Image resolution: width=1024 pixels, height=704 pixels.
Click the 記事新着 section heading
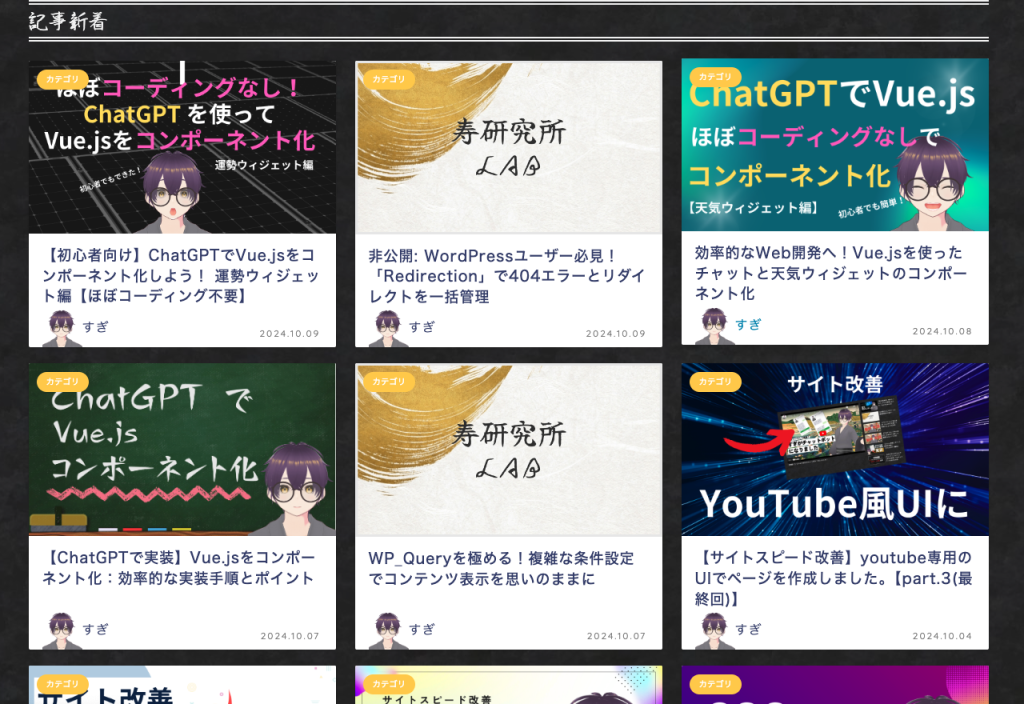67,22
